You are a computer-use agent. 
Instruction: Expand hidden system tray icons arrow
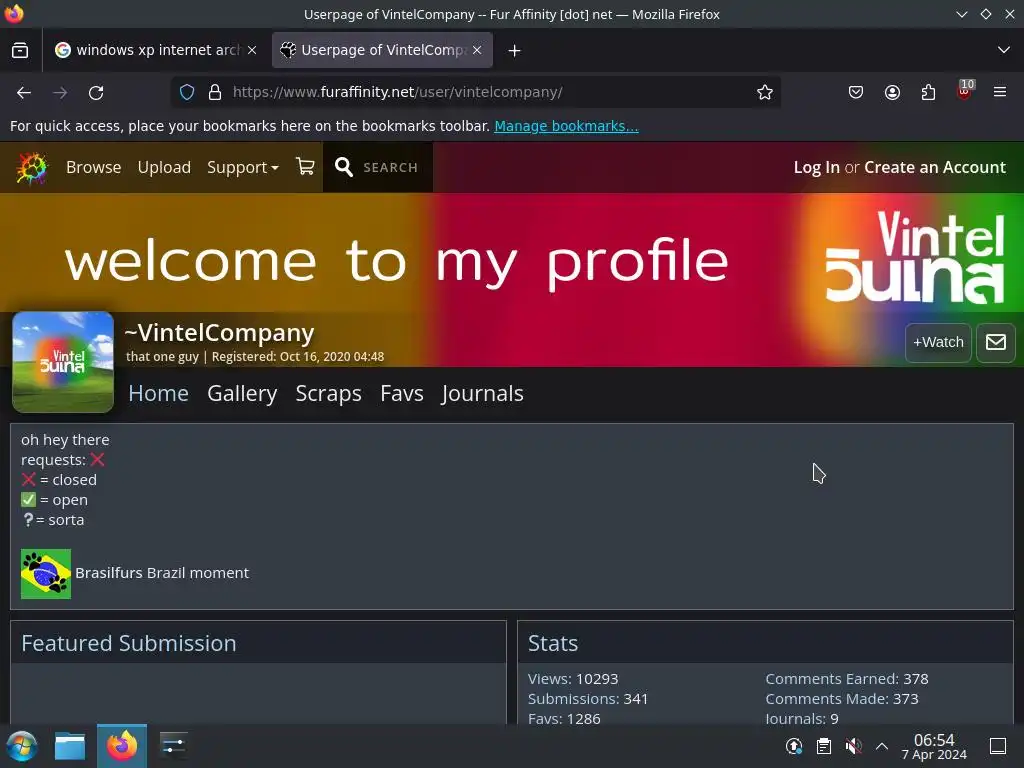tap(882, 746)
